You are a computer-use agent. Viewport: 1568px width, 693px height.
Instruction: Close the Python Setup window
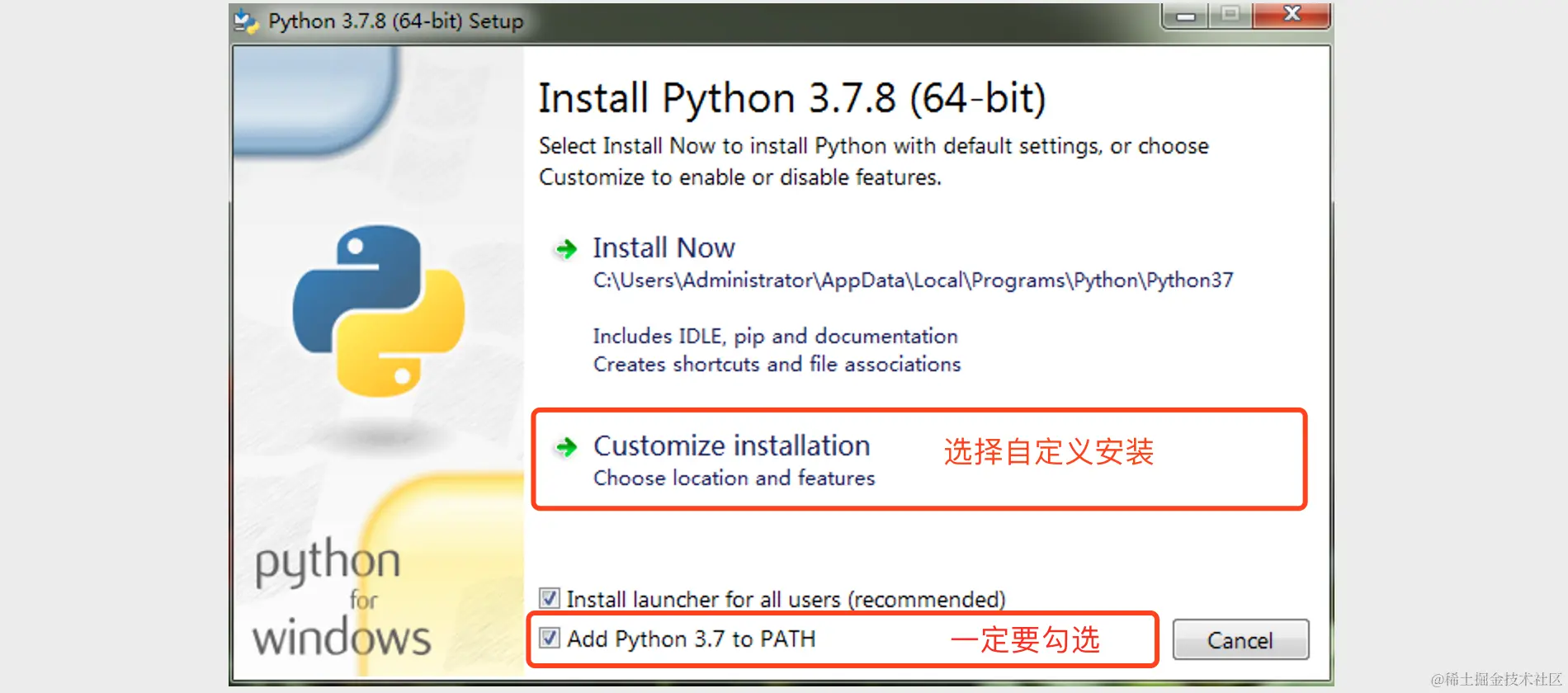coord(1292,15)
